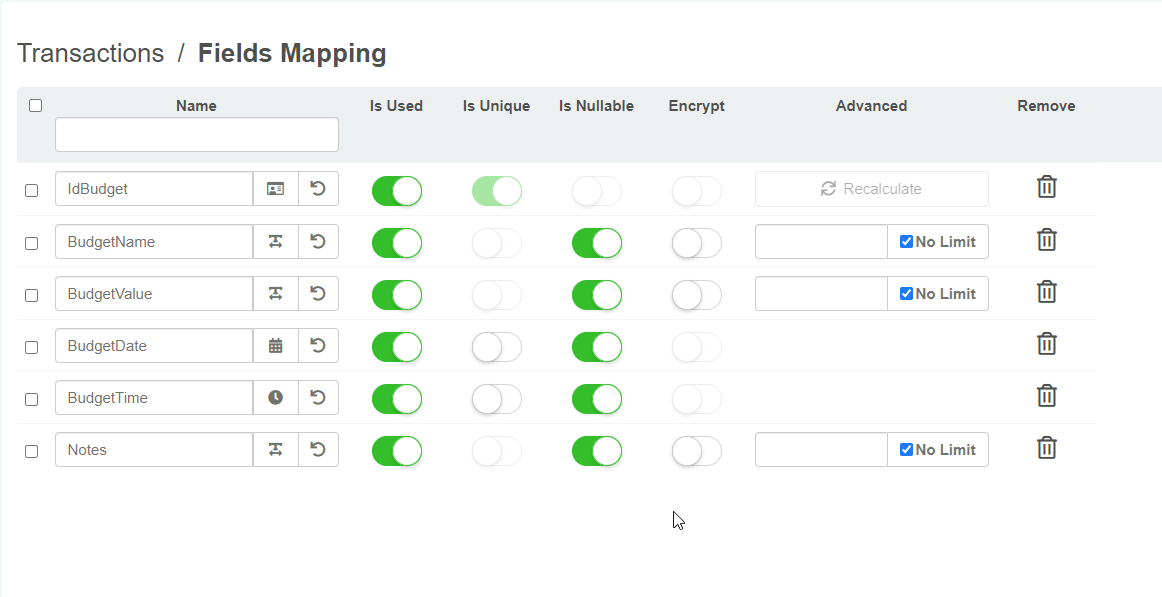Delete the IdBudget field with trash icon
Image resolution: width=1162 pixels, height=597 pixels.
coord(1046,187)
